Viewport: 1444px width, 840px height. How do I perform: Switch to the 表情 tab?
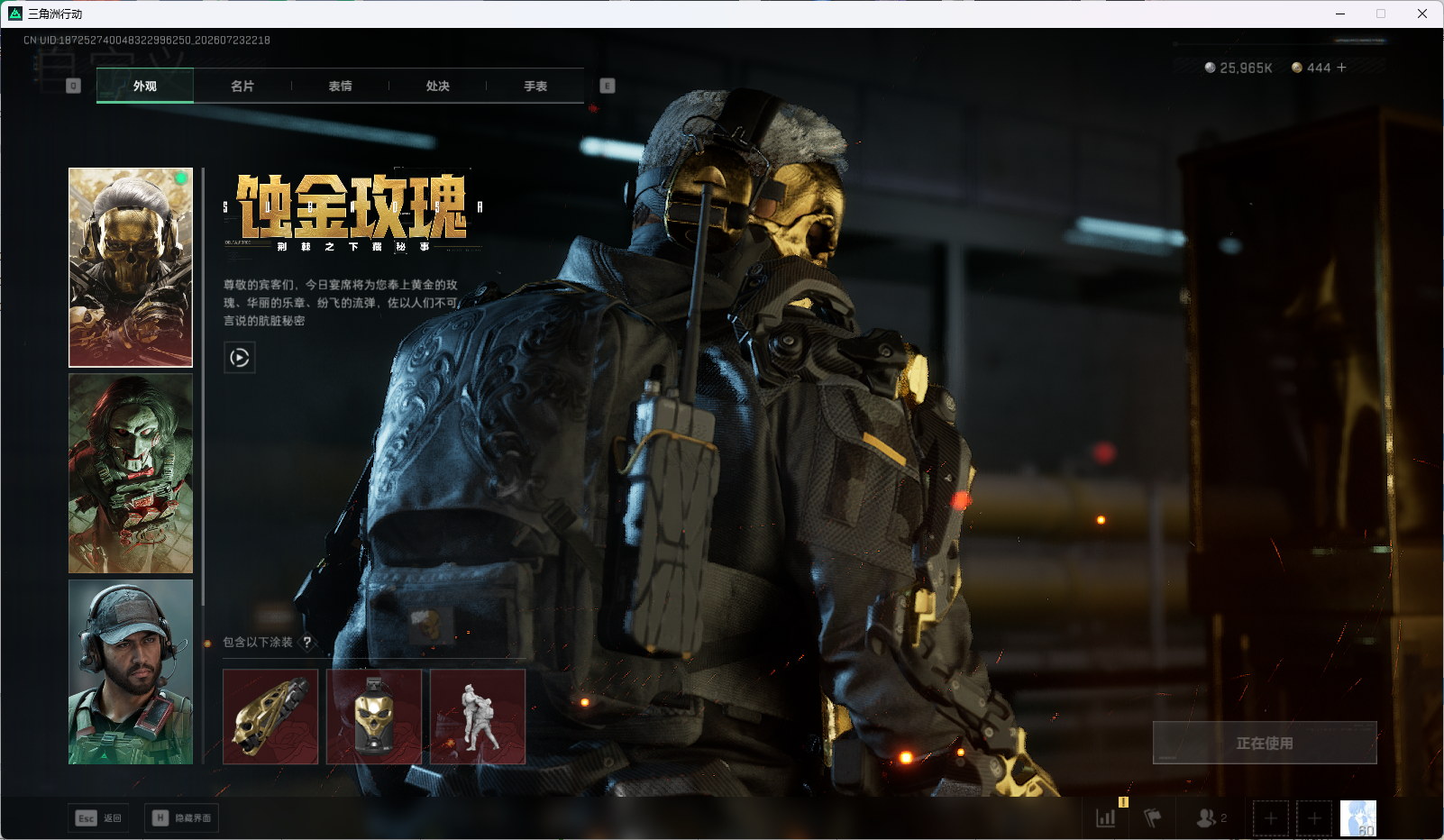[340, 86]
